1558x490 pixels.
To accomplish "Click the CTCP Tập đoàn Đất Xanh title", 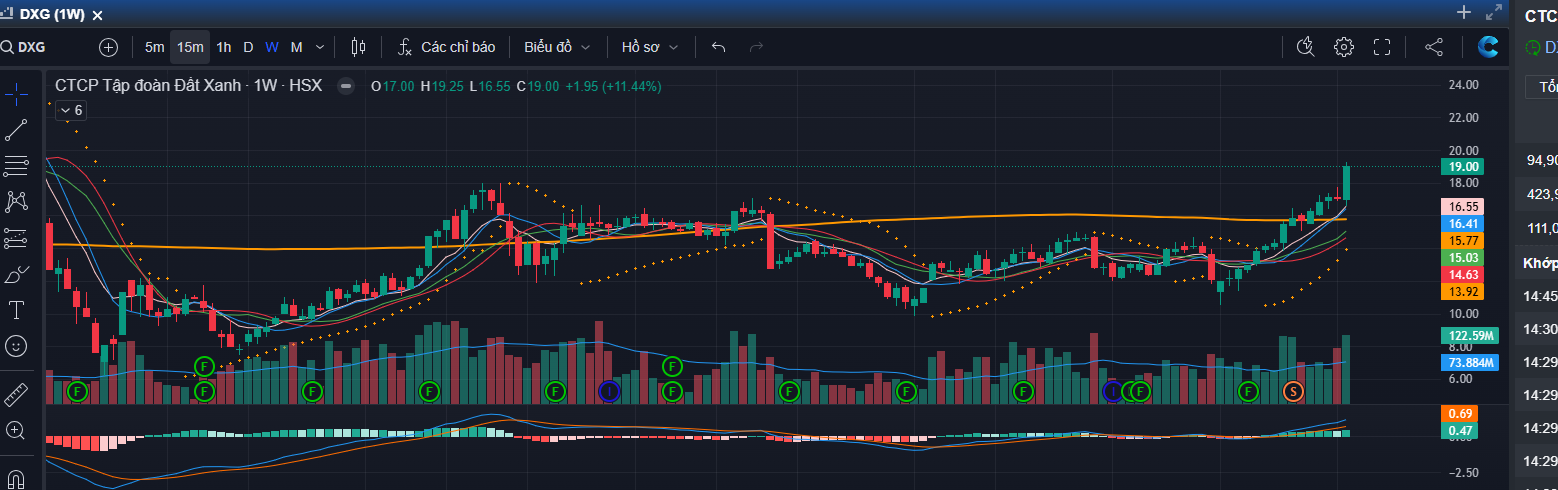I will [150, 86].
